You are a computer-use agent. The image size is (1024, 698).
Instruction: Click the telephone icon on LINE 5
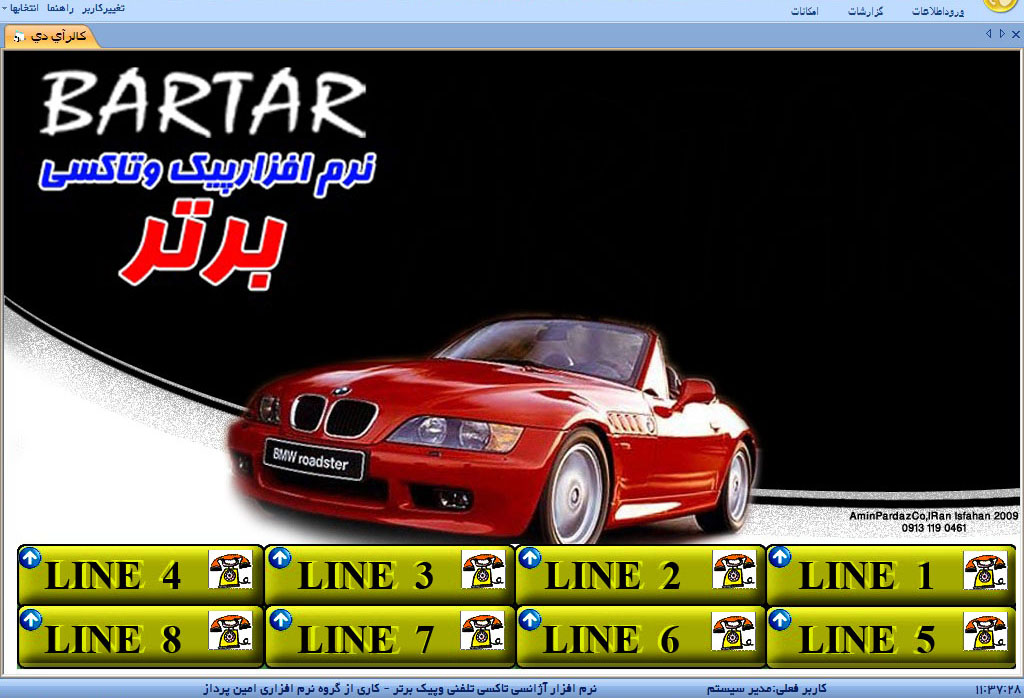click(985, 631)
